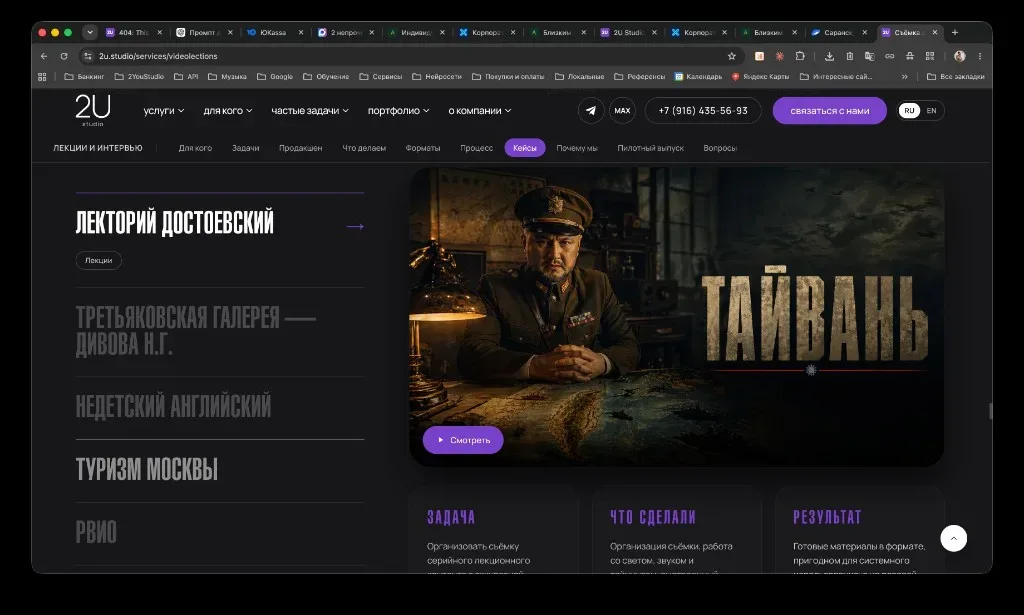Select the Кейсы section tab
The width and height of the screenshot is (1024, 615).
[x=524, y=148]
